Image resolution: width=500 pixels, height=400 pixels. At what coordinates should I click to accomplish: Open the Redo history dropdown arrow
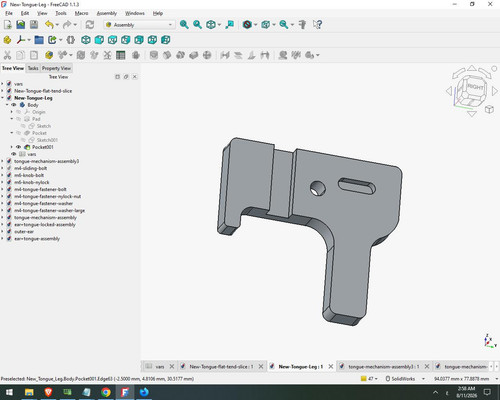click(75, 25)
